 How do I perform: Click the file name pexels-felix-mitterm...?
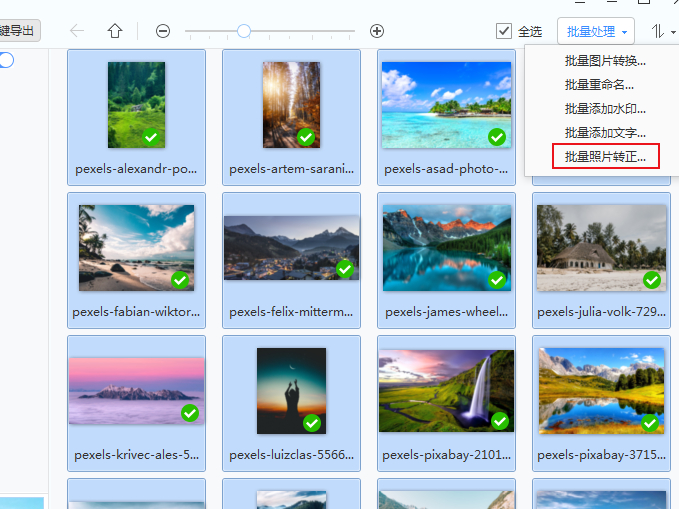[x=291, y=312]
